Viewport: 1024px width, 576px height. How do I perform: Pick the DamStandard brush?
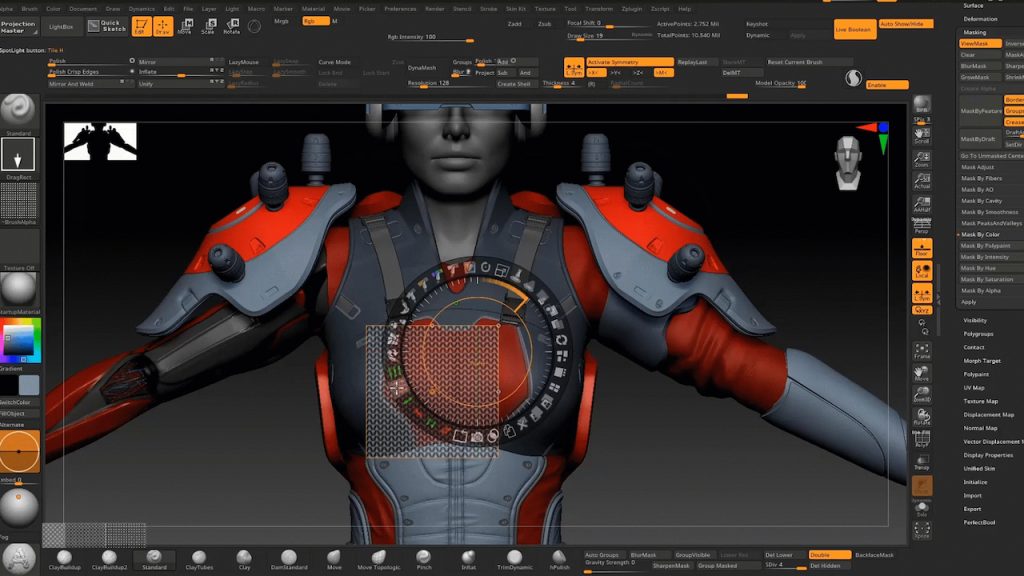click(288, 559)
